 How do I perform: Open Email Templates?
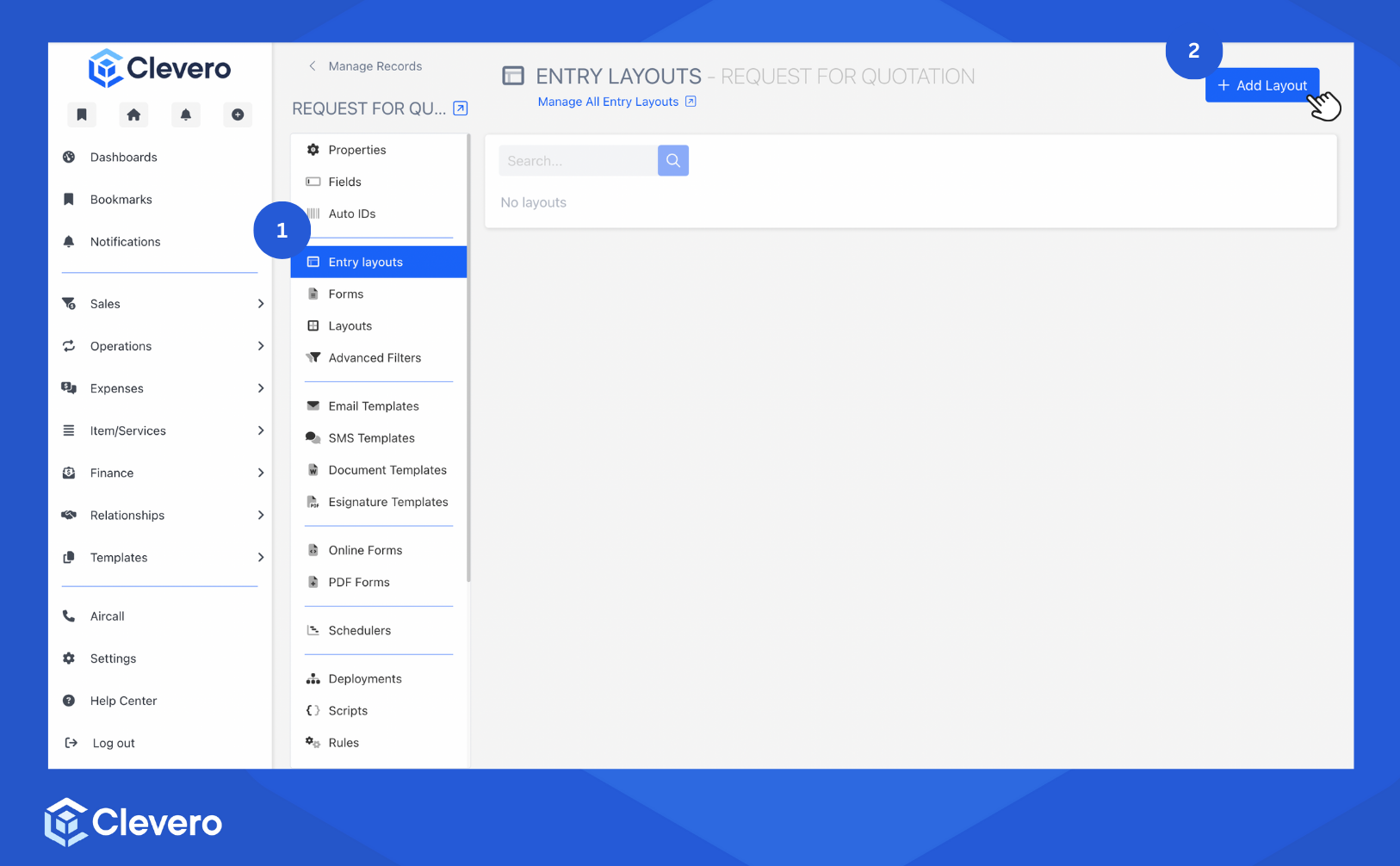[379, 405]
